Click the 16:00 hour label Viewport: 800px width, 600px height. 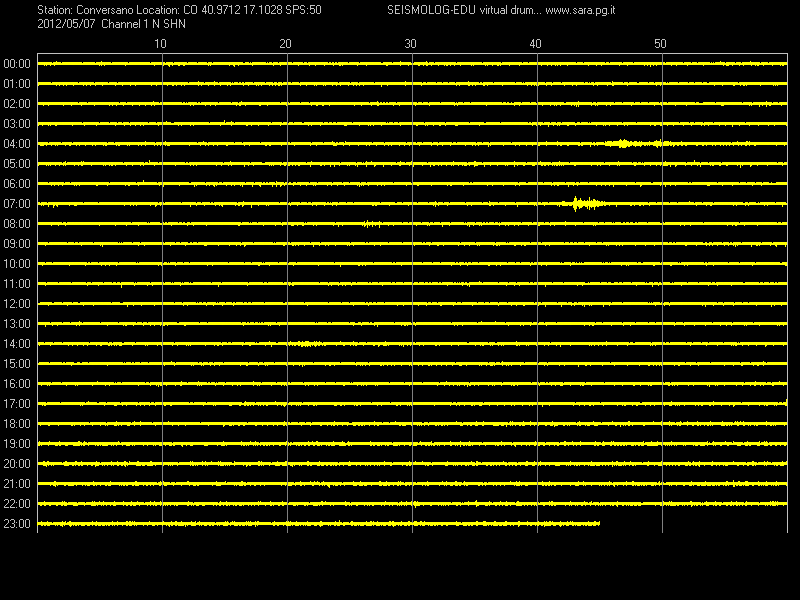coord(17,384)
